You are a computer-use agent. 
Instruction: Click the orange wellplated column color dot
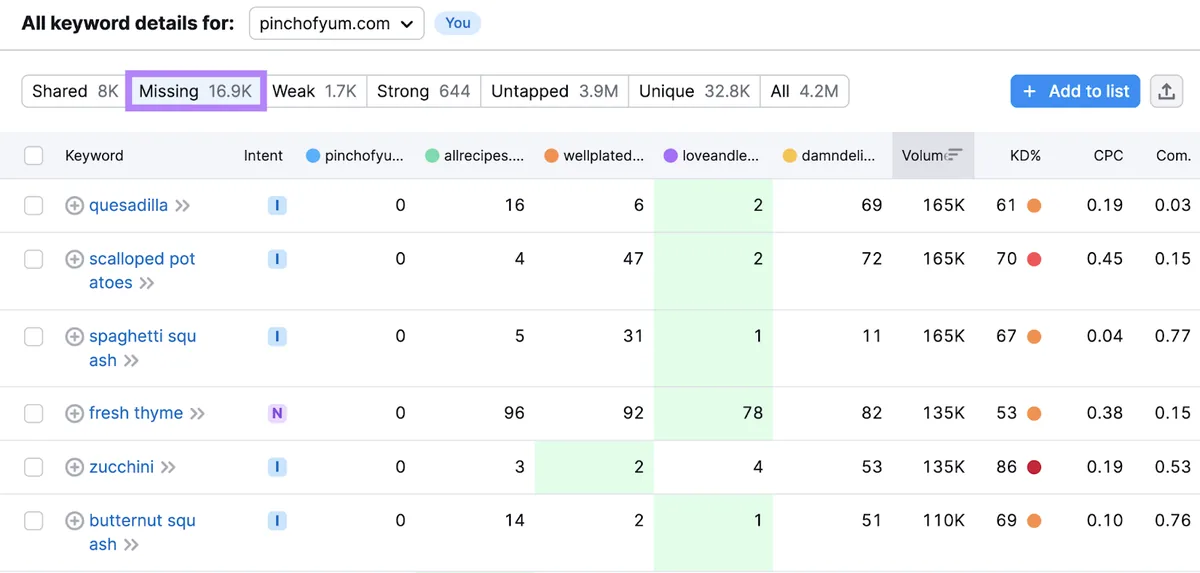(x=551, y=156)
